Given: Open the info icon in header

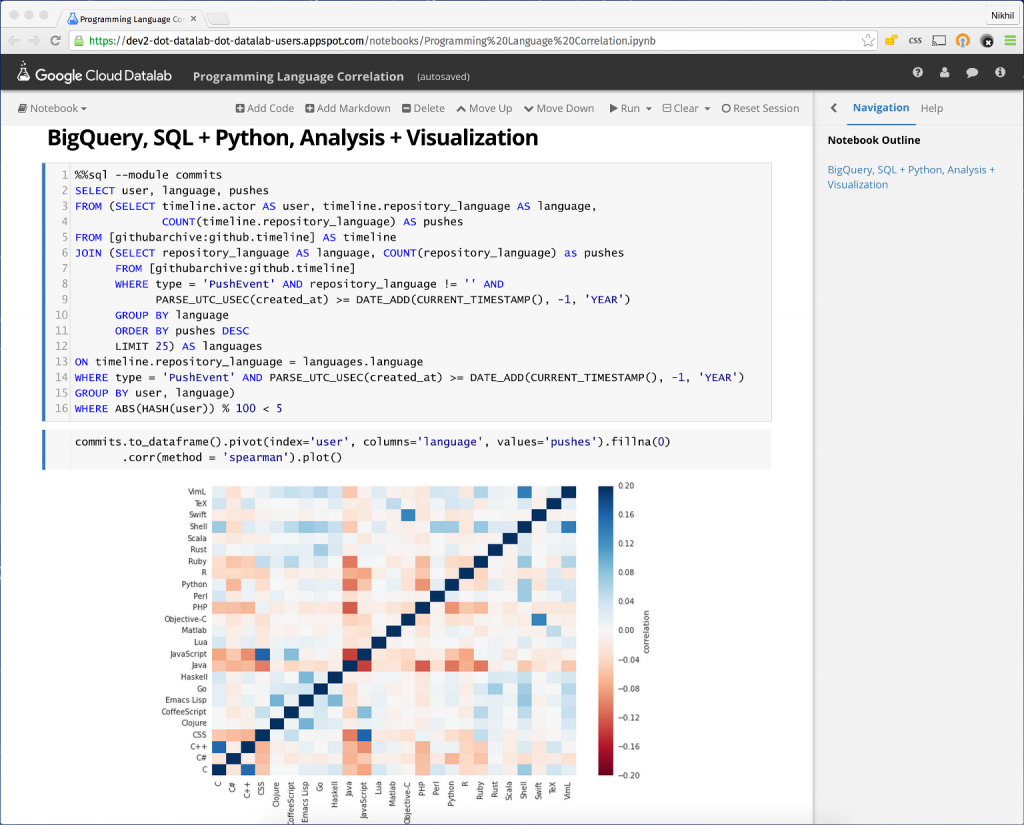Looking at the screenshot, I should tap(1000, 73).
